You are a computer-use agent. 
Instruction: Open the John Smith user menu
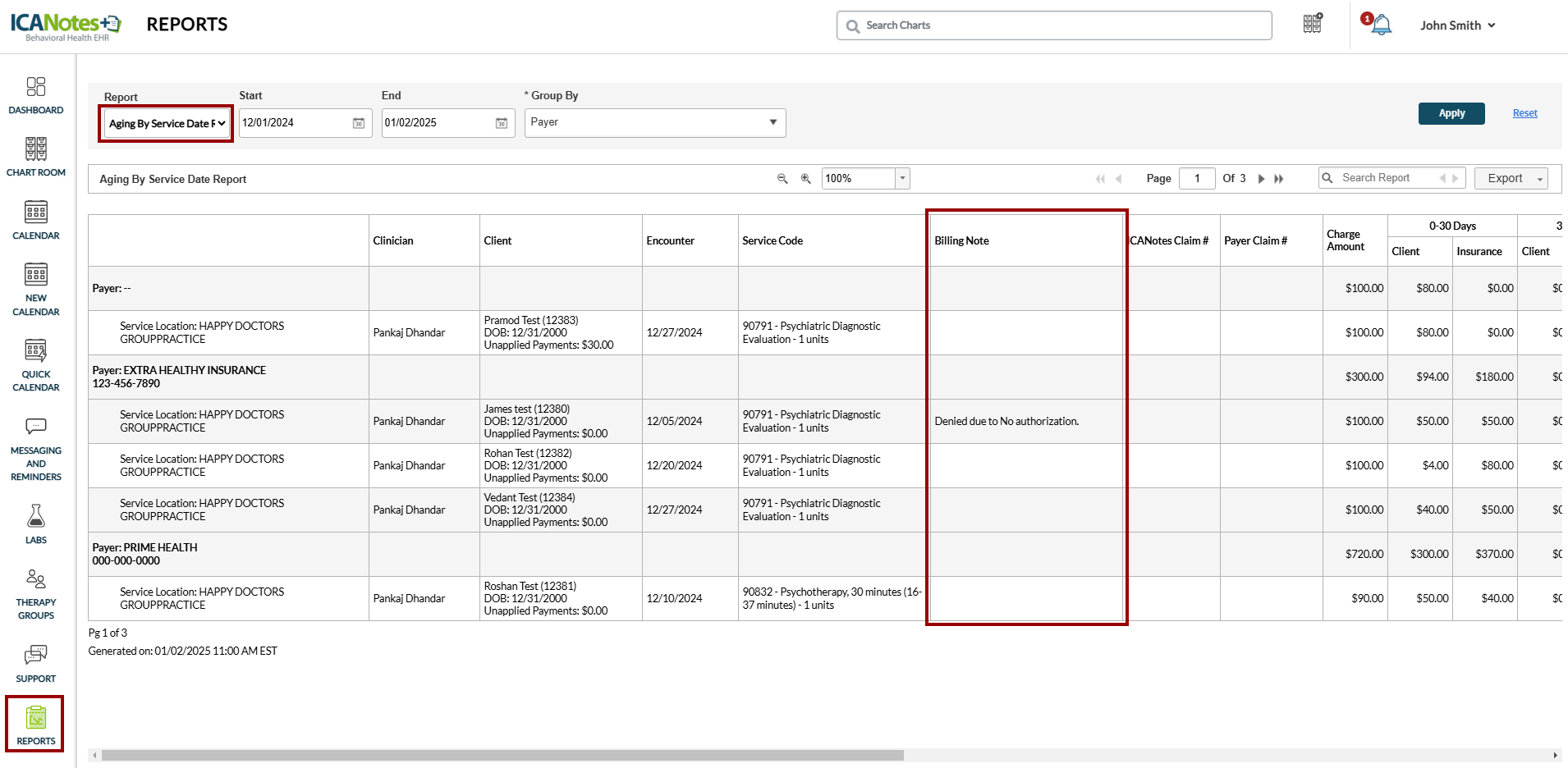click(x=1457, y=25)
